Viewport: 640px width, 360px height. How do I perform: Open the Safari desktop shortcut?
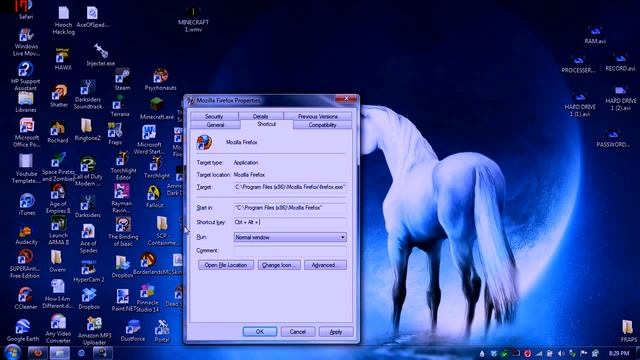25,10
